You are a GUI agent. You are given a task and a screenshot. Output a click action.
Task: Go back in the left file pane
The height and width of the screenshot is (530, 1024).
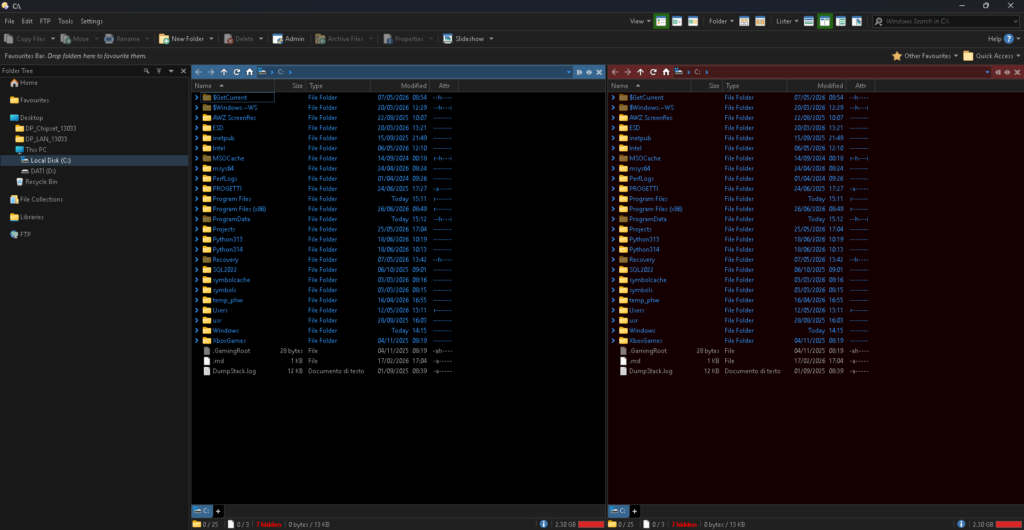(x=198, y=72)
